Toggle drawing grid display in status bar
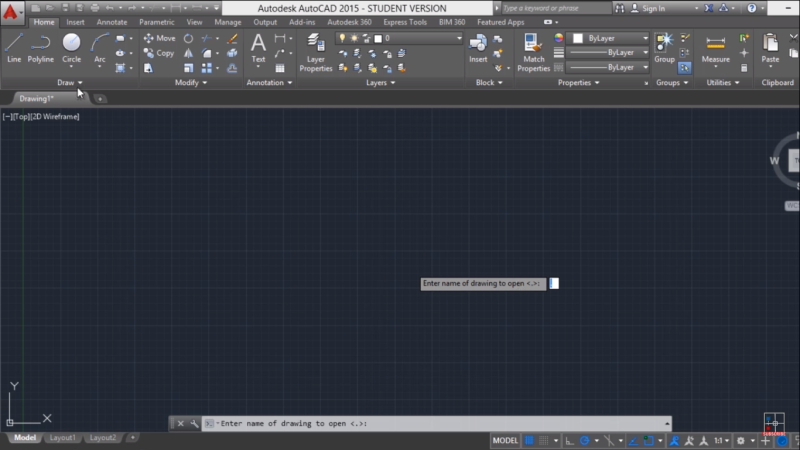The image size is (800, 450). 529,440
